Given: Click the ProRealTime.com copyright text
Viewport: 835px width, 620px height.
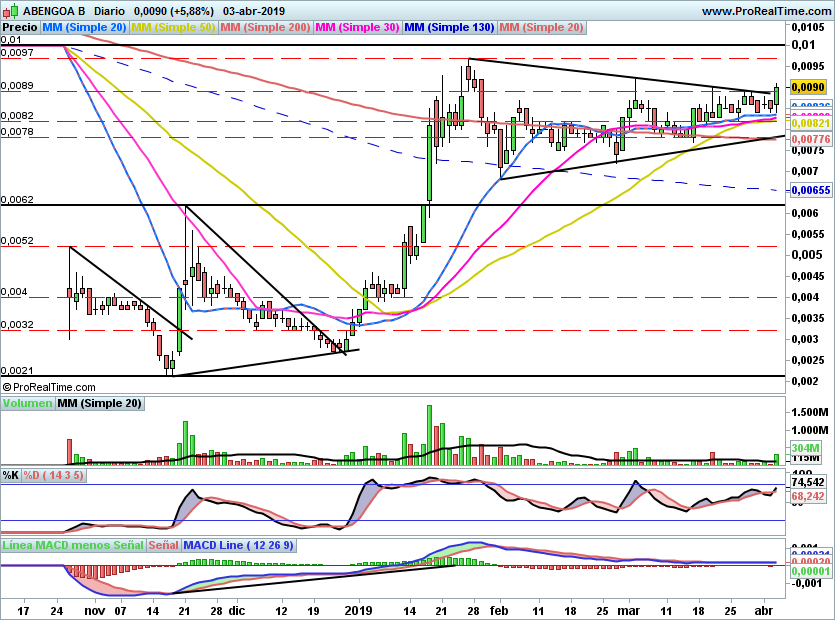Looking at the screenshot, I should coord(49,387).
